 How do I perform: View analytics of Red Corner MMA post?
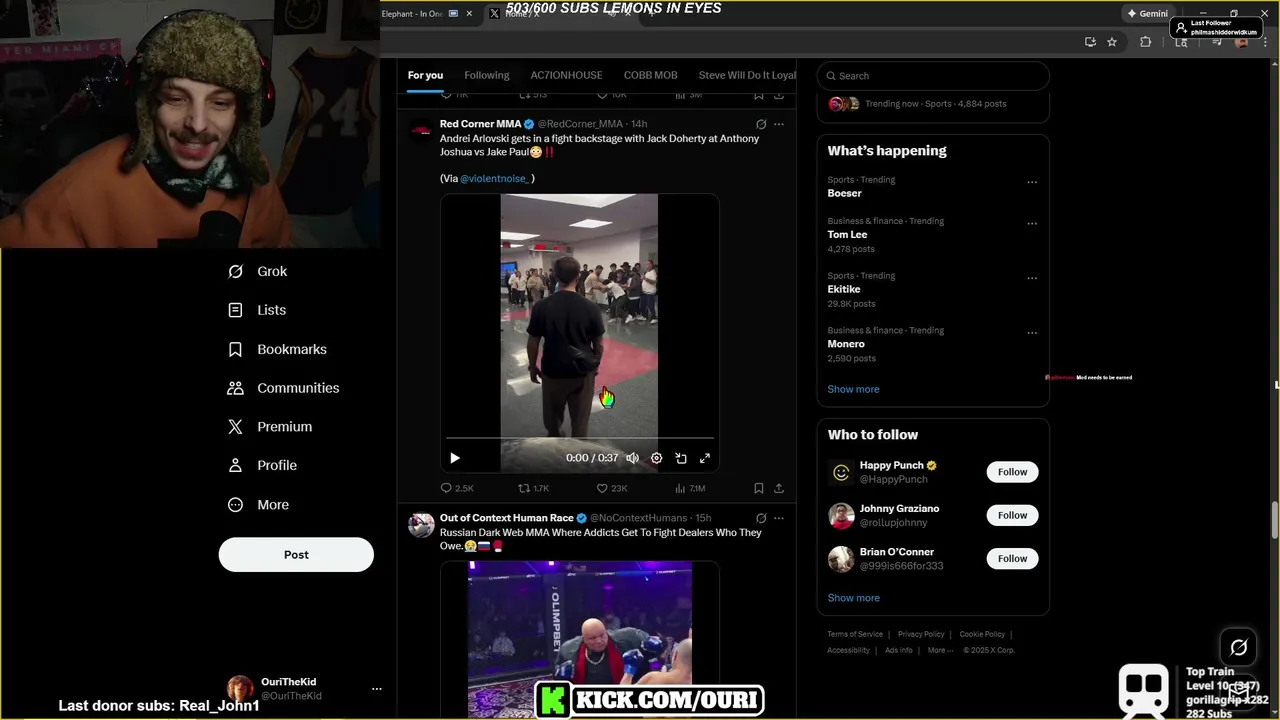click(x=690, y=488)
